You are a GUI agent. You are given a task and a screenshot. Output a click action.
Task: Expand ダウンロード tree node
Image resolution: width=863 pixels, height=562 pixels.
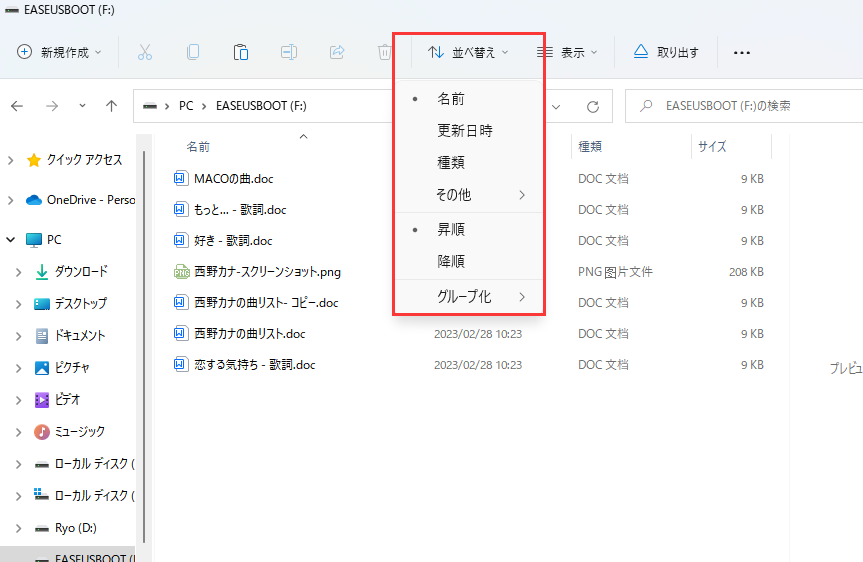tap(19, 272)
